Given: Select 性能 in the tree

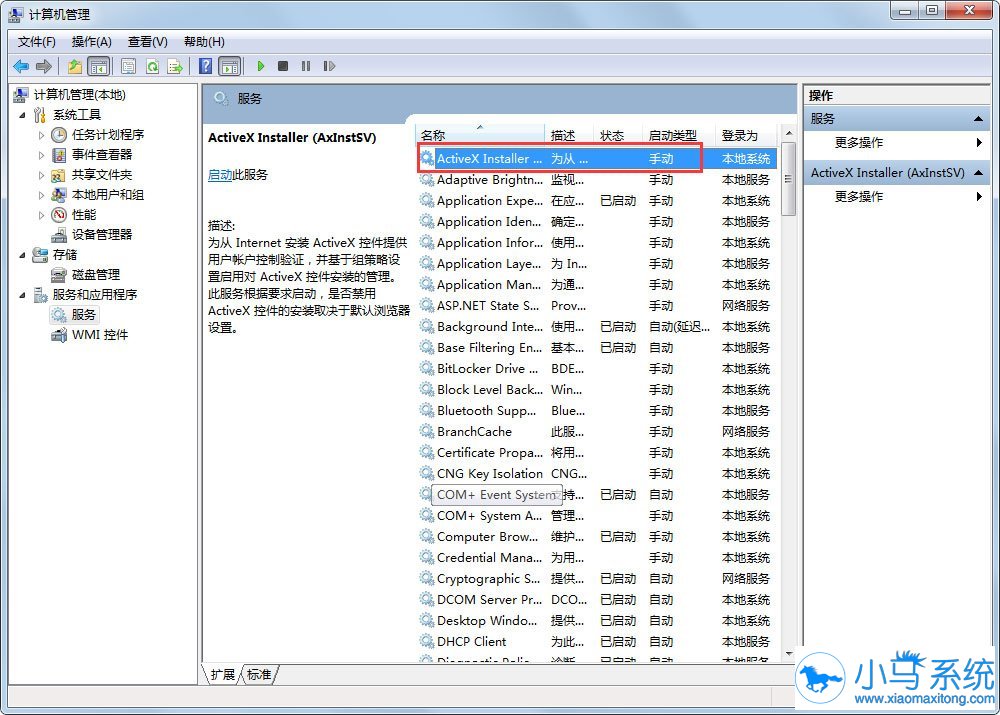Looking at the screenshot, I should point(84,214).
